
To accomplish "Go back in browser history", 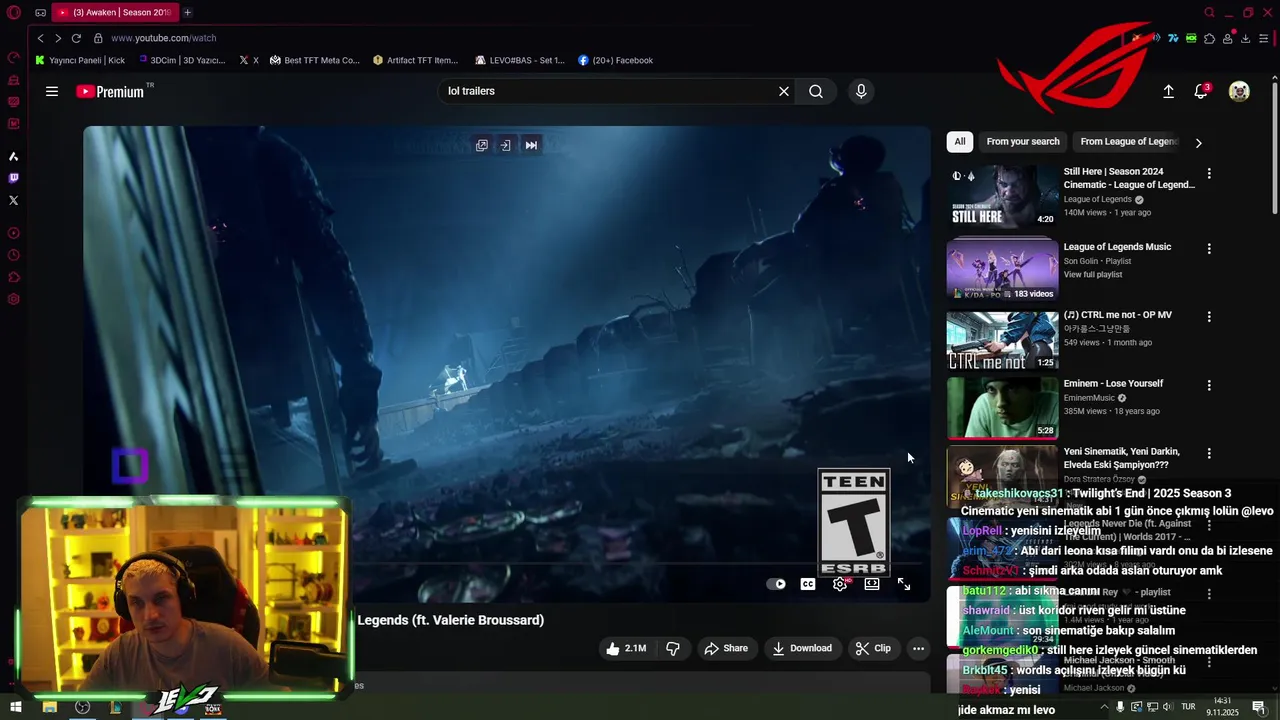I will pos(40,38).
